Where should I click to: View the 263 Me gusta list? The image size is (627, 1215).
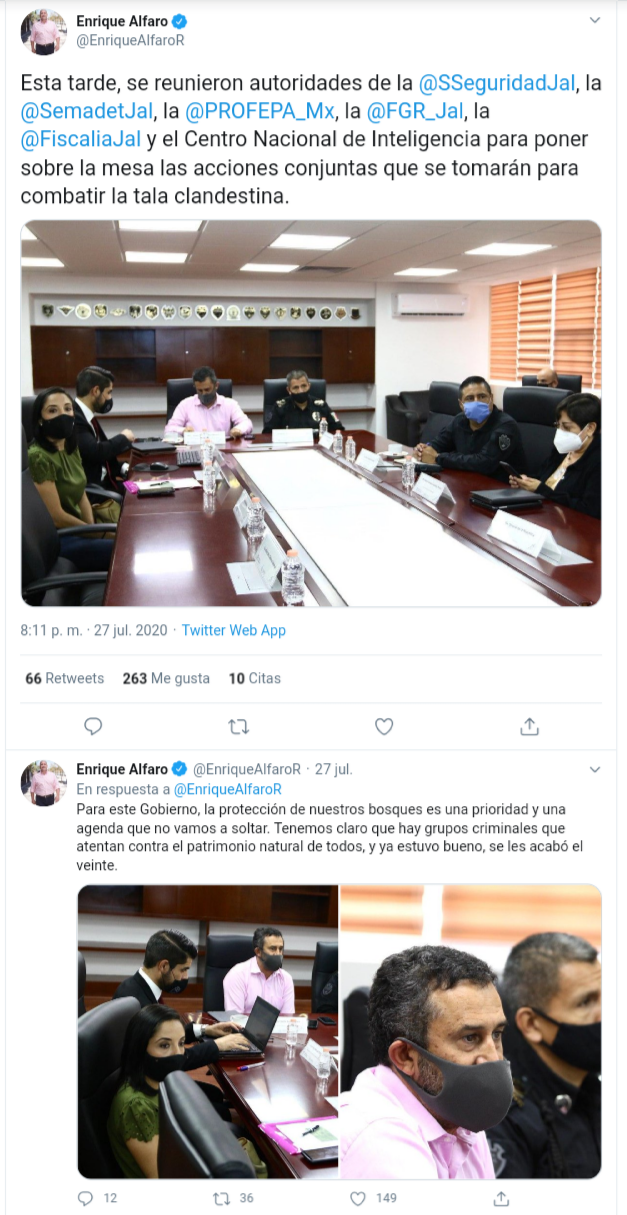[x=166, y=678]
